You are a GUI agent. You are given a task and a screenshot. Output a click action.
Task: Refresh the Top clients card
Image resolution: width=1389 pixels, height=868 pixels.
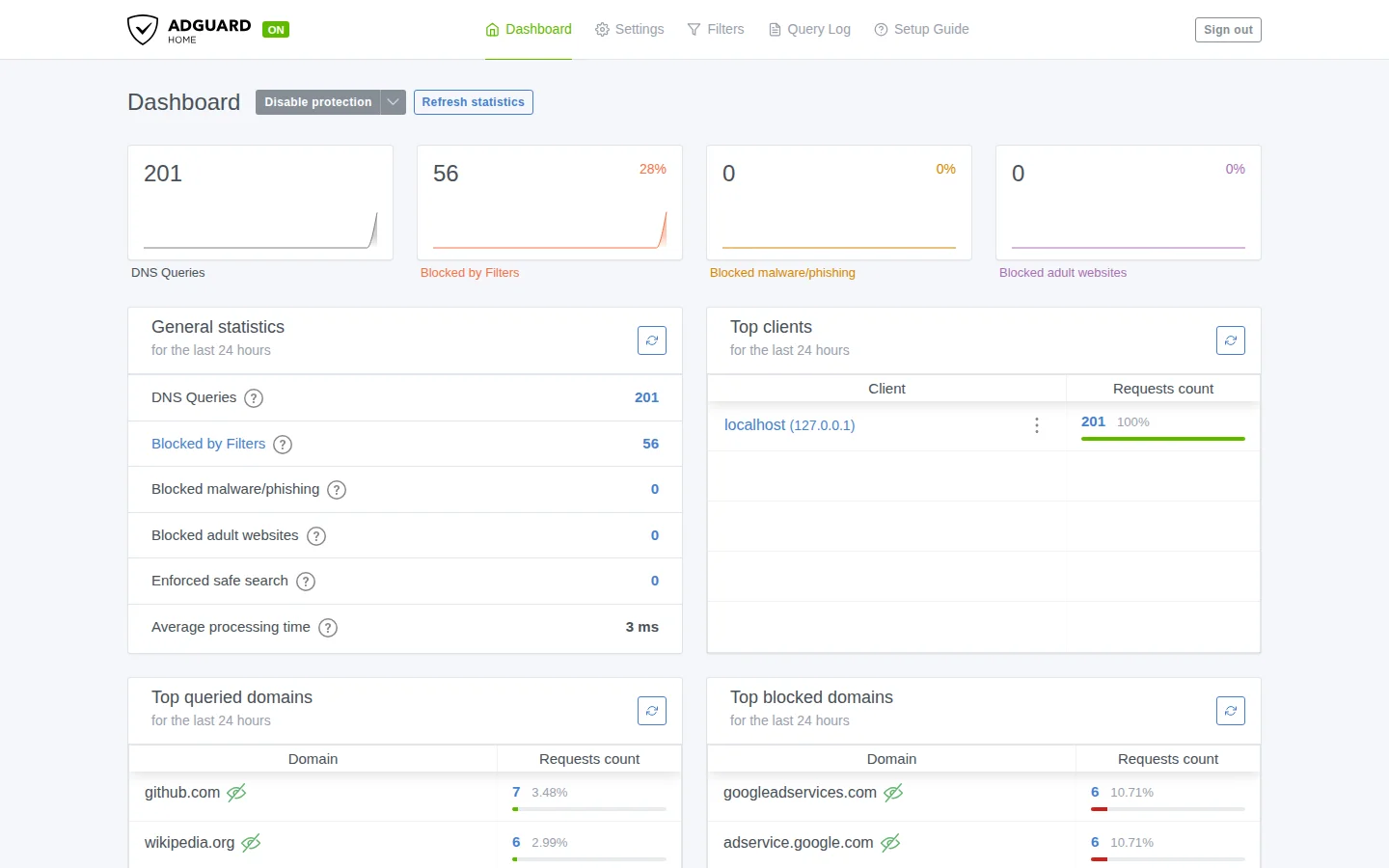point(1231,340)
